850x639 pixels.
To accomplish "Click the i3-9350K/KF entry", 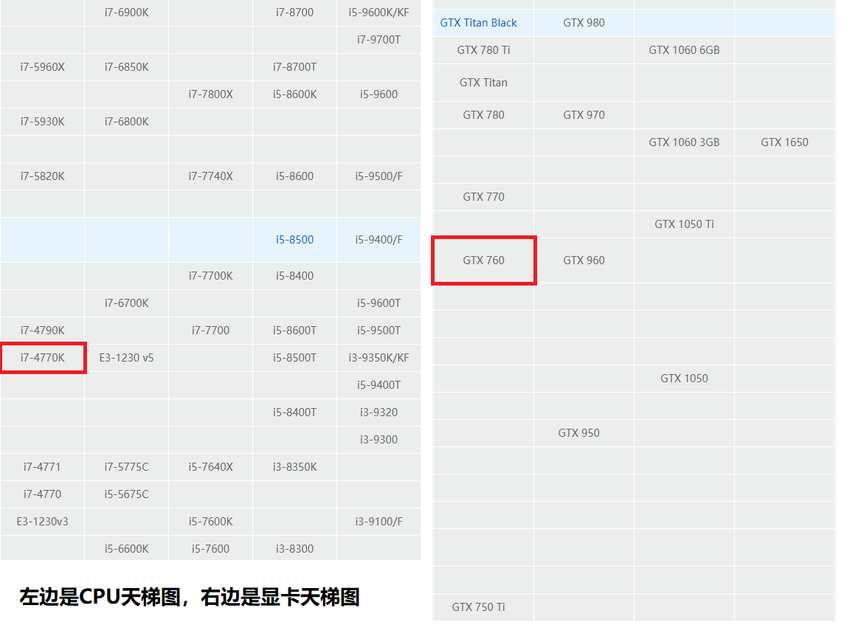I will (x=379, y=358).
